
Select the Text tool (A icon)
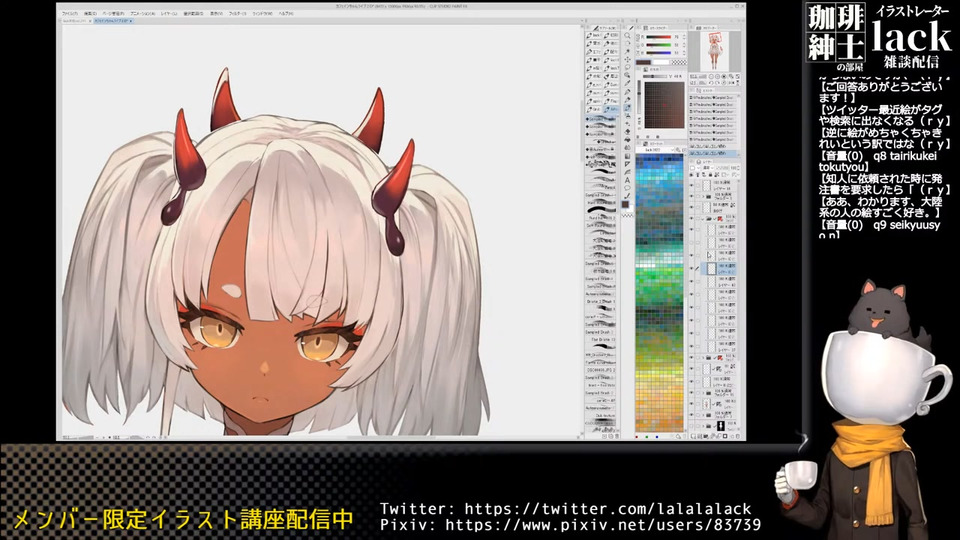point(627,180)
